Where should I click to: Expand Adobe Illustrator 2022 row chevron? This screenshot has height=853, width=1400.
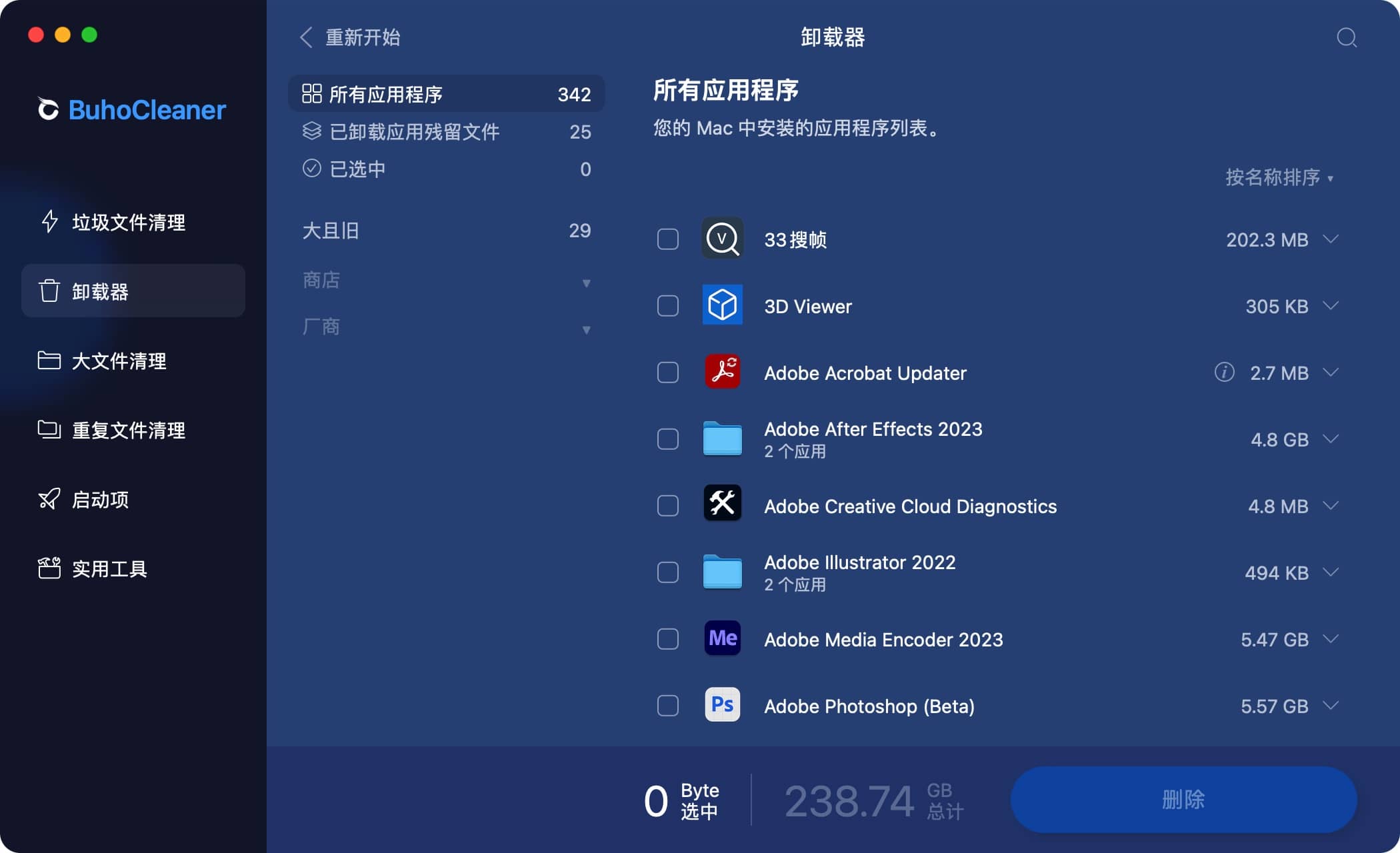[x=1331, y=572]
